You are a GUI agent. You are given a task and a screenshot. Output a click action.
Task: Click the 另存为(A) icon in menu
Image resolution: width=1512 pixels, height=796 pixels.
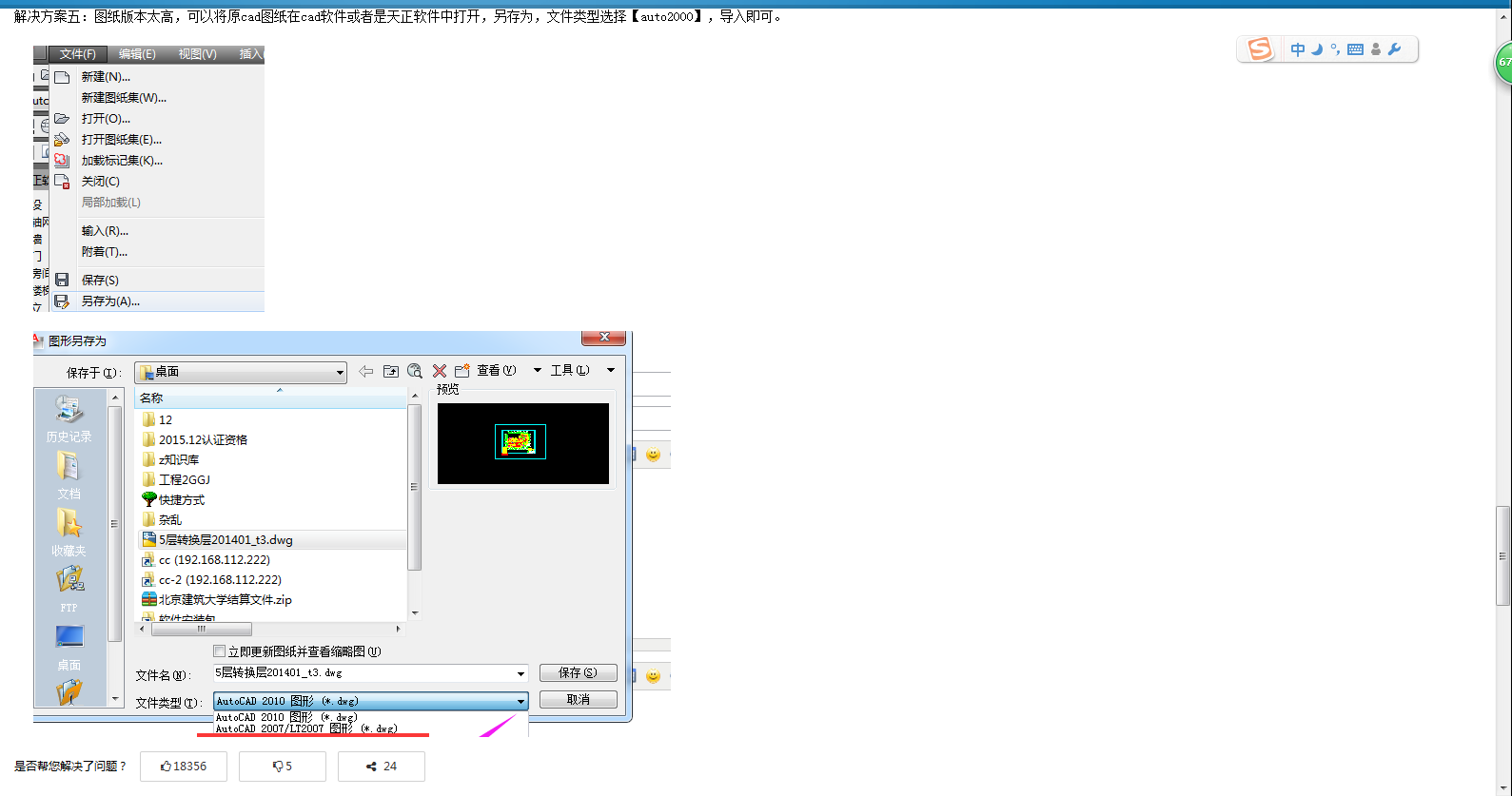[x=62, y=301]
